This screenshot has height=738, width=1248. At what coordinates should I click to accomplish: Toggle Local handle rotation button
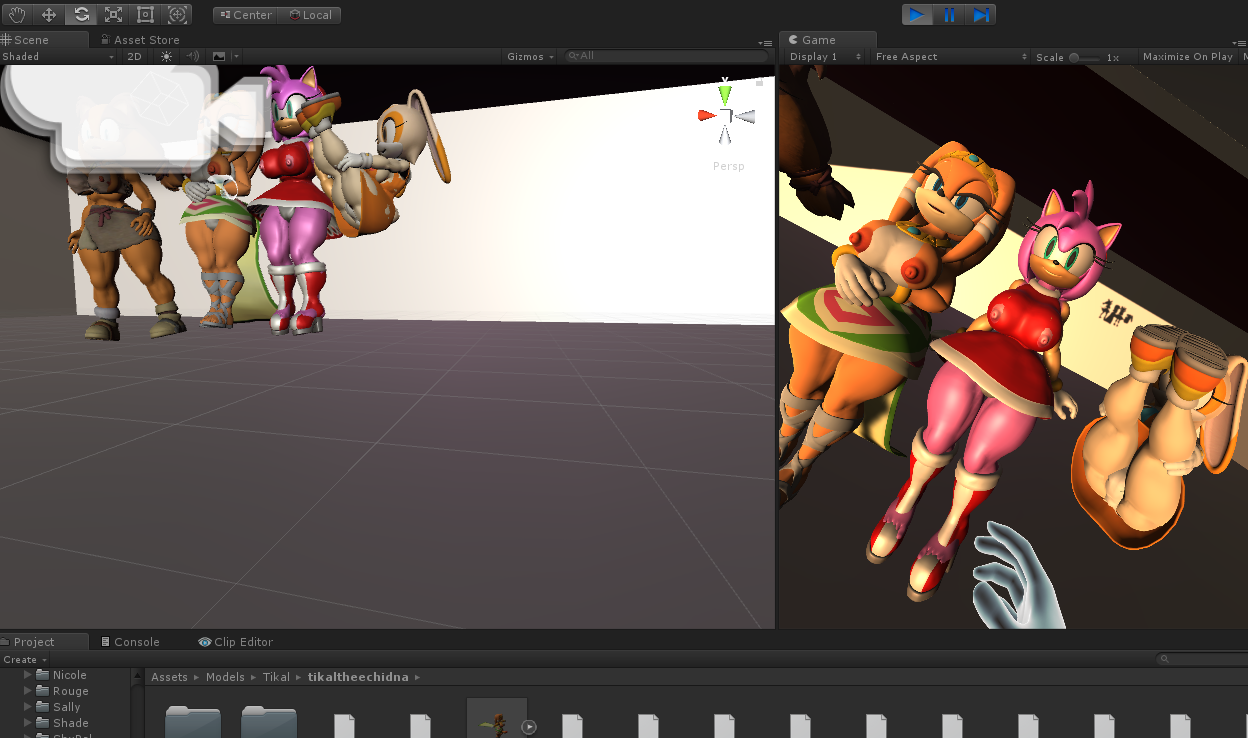coord(310,15)
